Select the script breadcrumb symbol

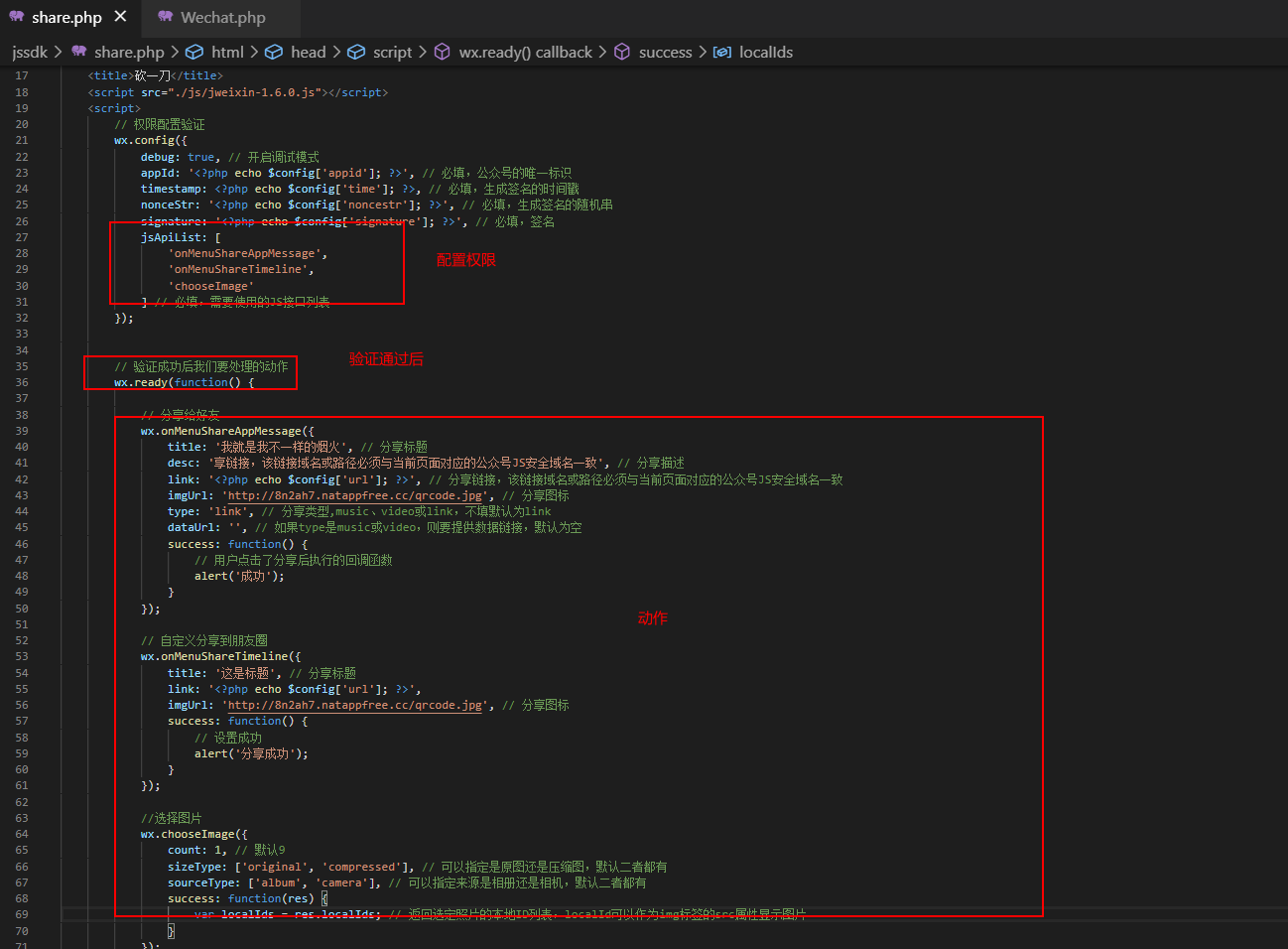(392, 52)
